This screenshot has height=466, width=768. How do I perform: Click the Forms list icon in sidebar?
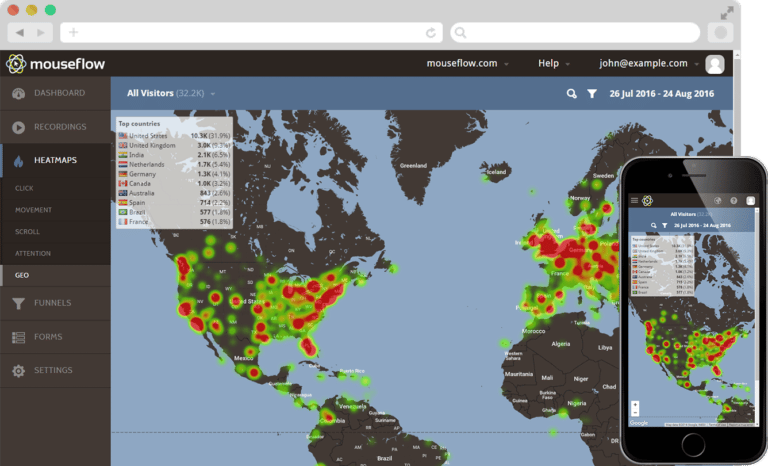click(x=18, y=337)
